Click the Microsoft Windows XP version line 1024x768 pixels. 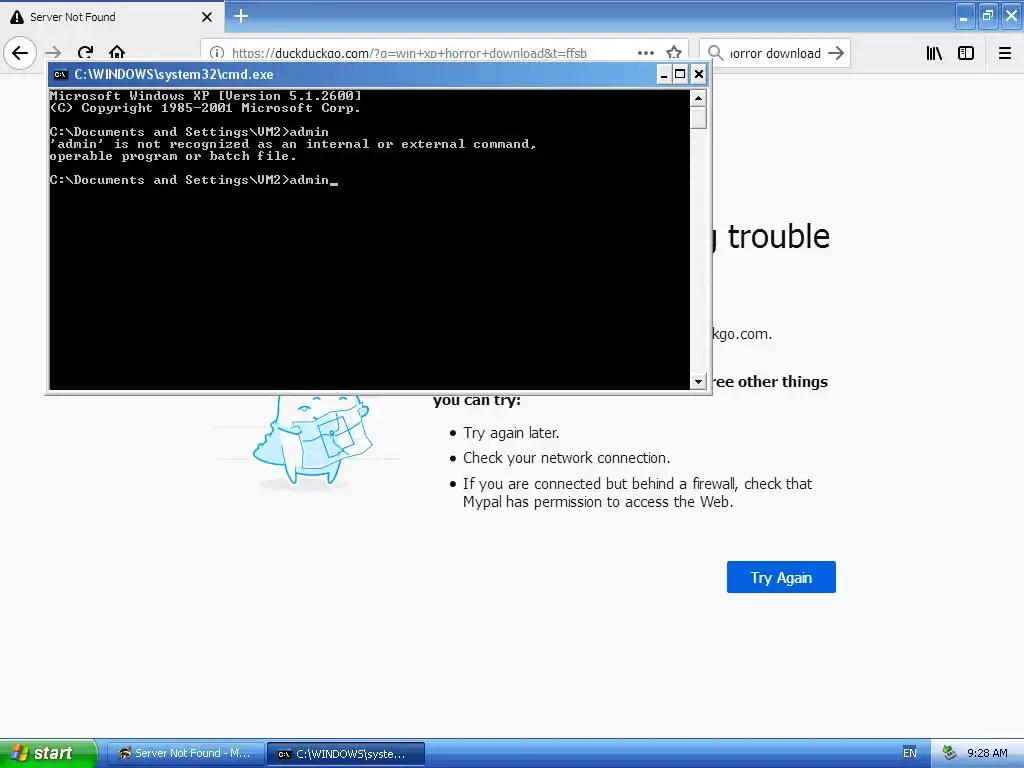coord(206,96)
